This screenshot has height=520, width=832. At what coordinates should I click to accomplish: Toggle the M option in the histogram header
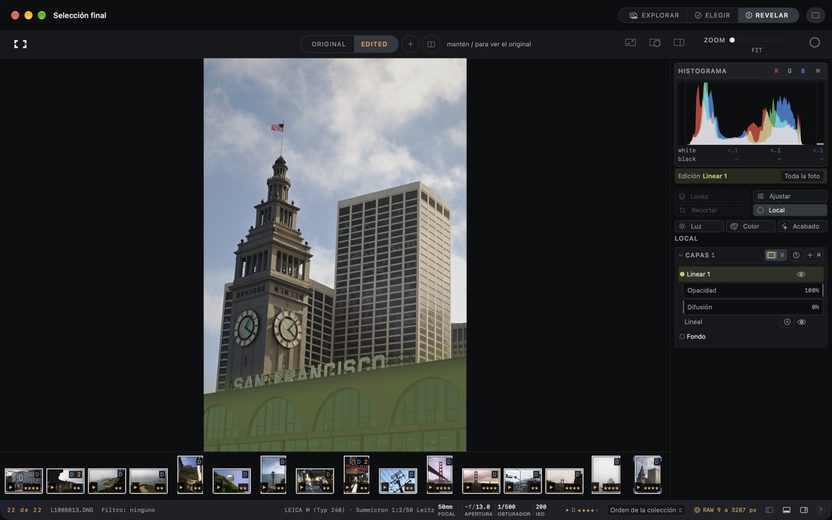[x=817, y=71]
